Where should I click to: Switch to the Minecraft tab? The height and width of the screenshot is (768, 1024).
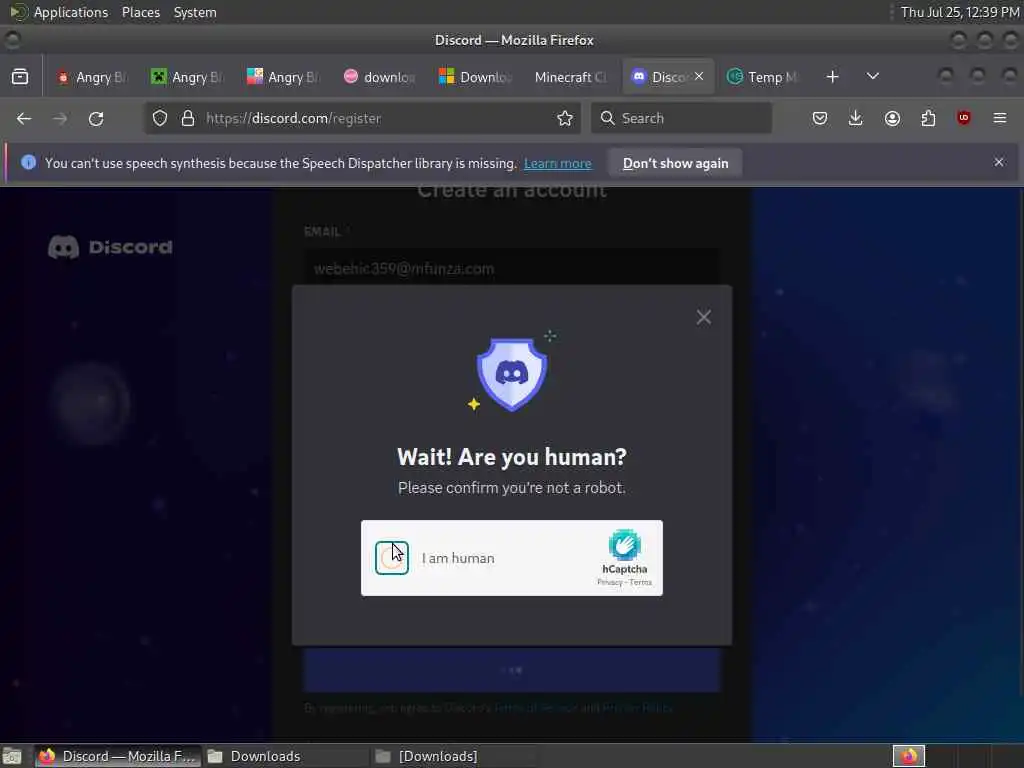(x=571, y=77)
